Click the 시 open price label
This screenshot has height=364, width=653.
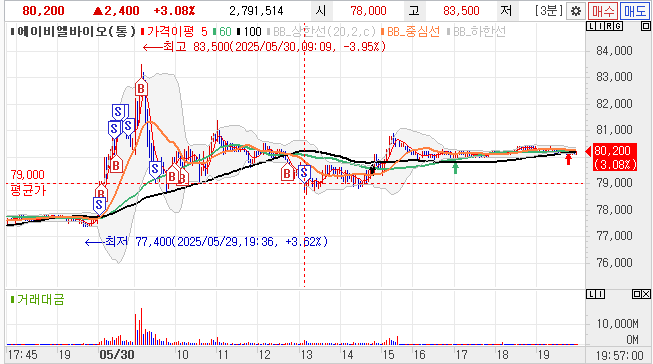pos(321,11)
